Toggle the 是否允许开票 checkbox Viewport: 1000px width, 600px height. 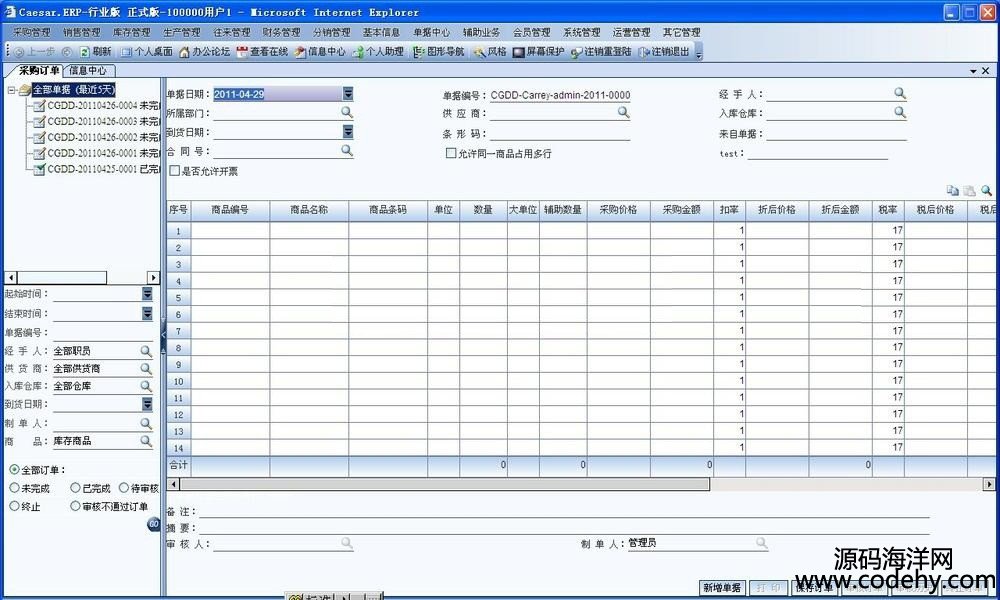click(174, 171)
